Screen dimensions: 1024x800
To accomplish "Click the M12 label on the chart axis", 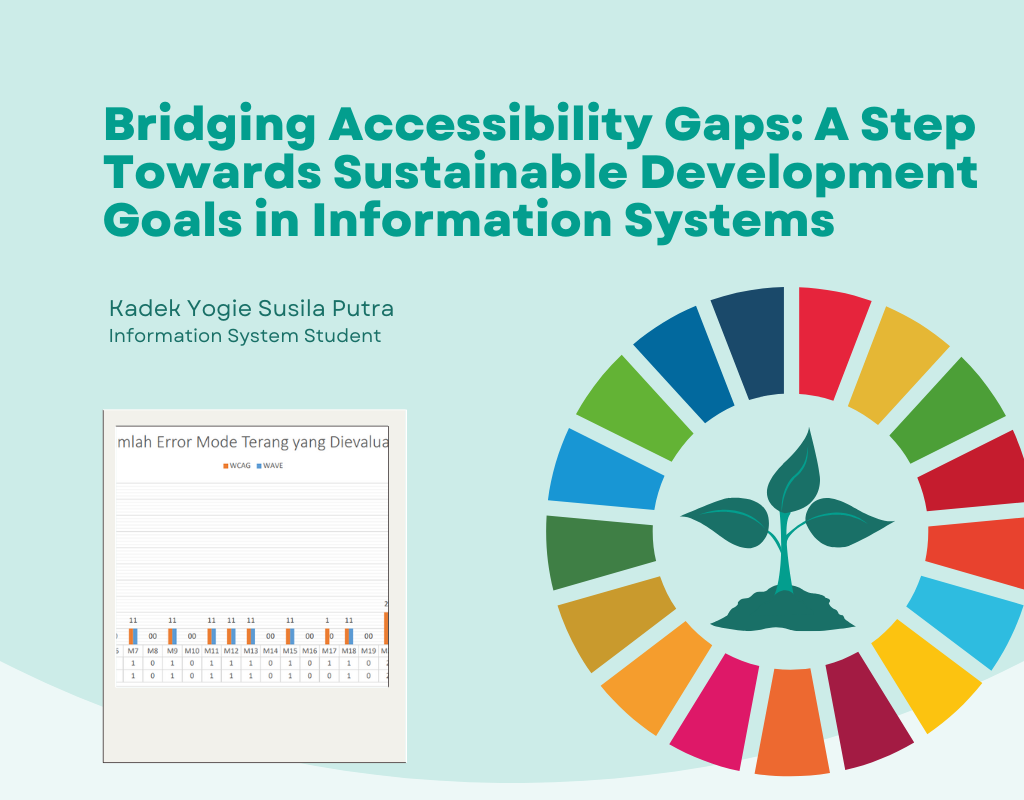I will [231, 650].
